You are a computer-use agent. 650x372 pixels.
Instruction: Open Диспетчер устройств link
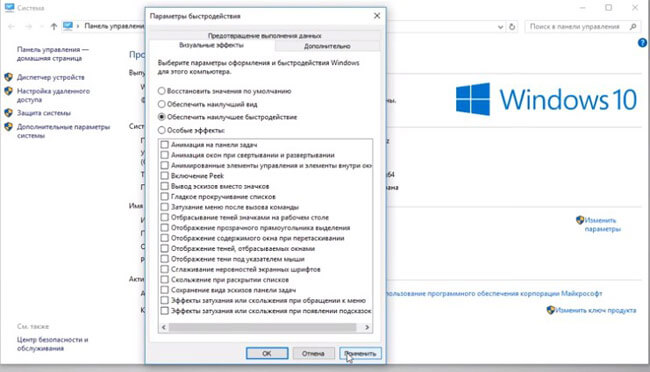(x=51, y=77)
